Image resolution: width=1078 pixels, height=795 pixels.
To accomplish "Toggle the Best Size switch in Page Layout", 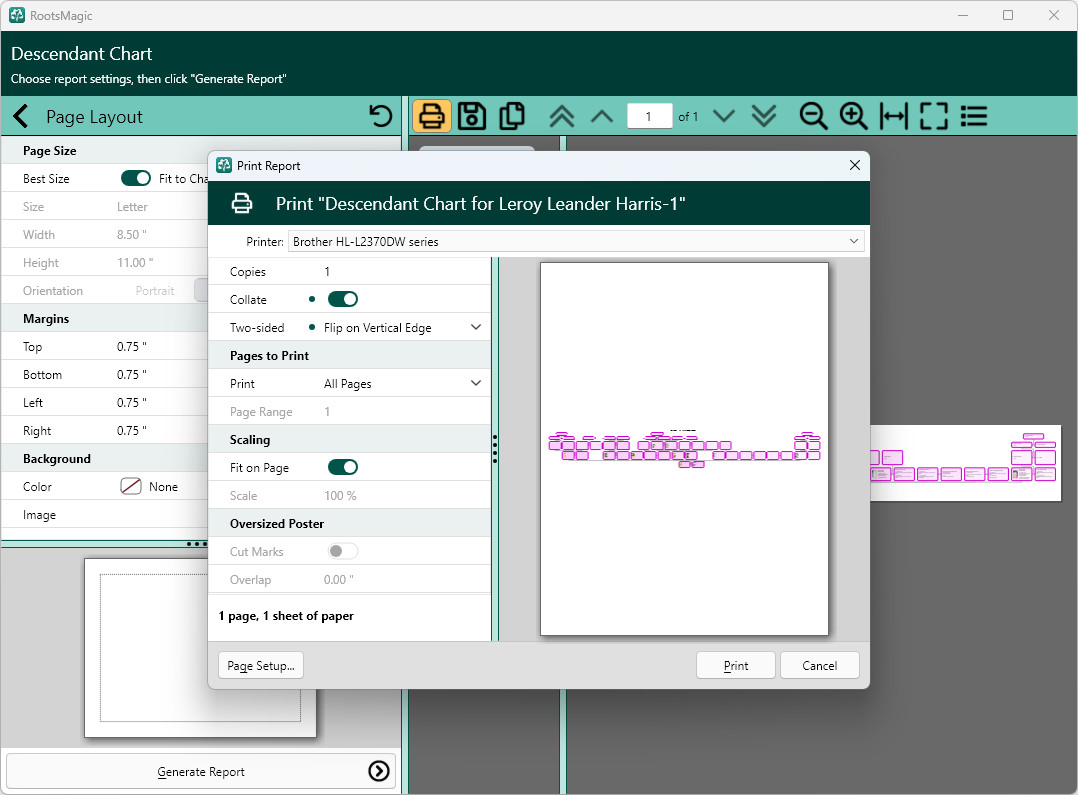I will [x=135, y=178].
